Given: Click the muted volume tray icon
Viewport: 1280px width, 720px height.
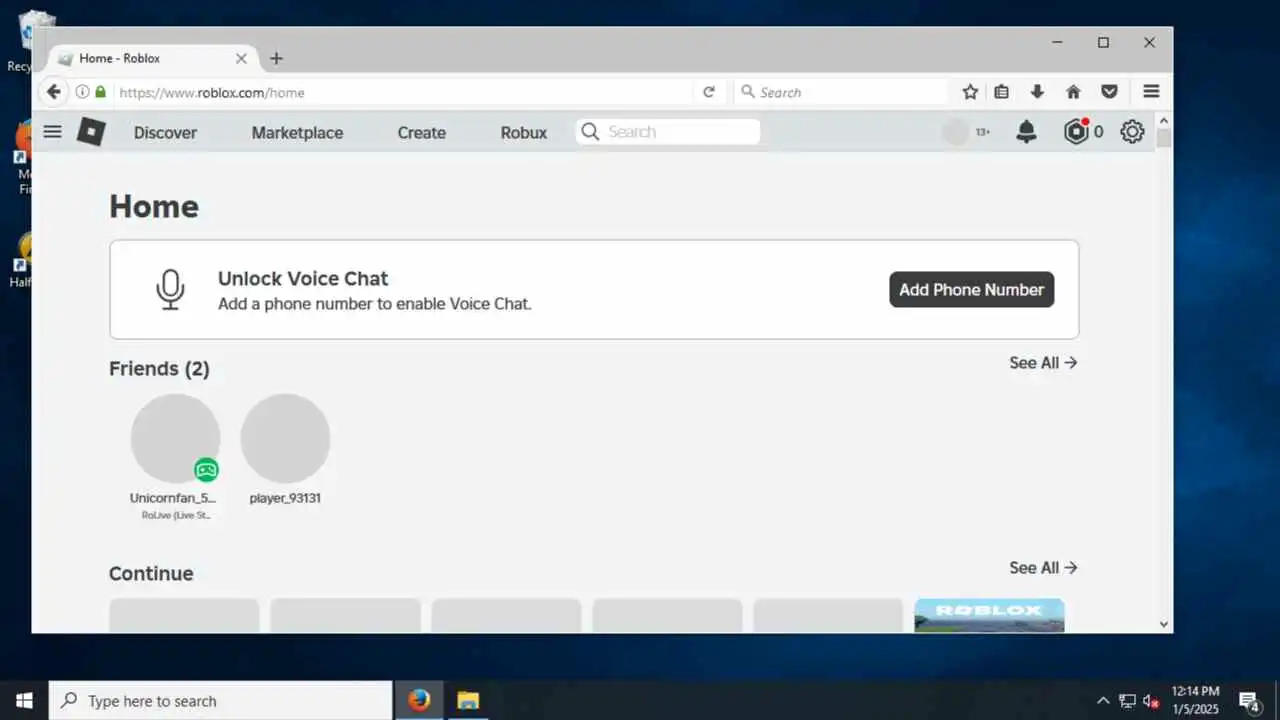Looking at the screenshot, I should click(1151, 701).
